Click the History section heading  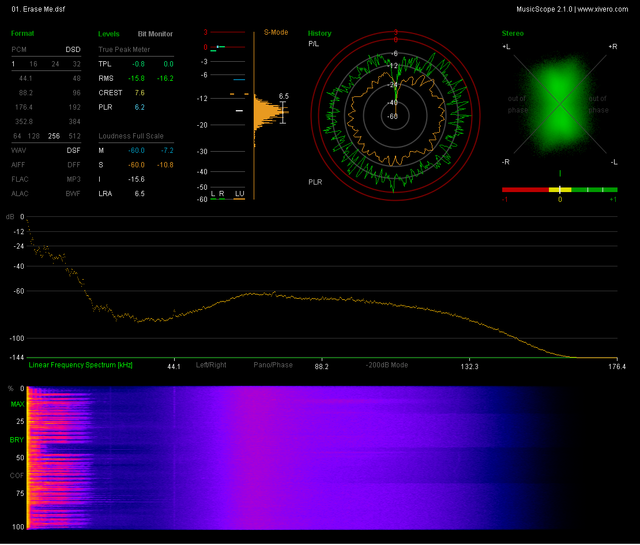click(320, 33)
